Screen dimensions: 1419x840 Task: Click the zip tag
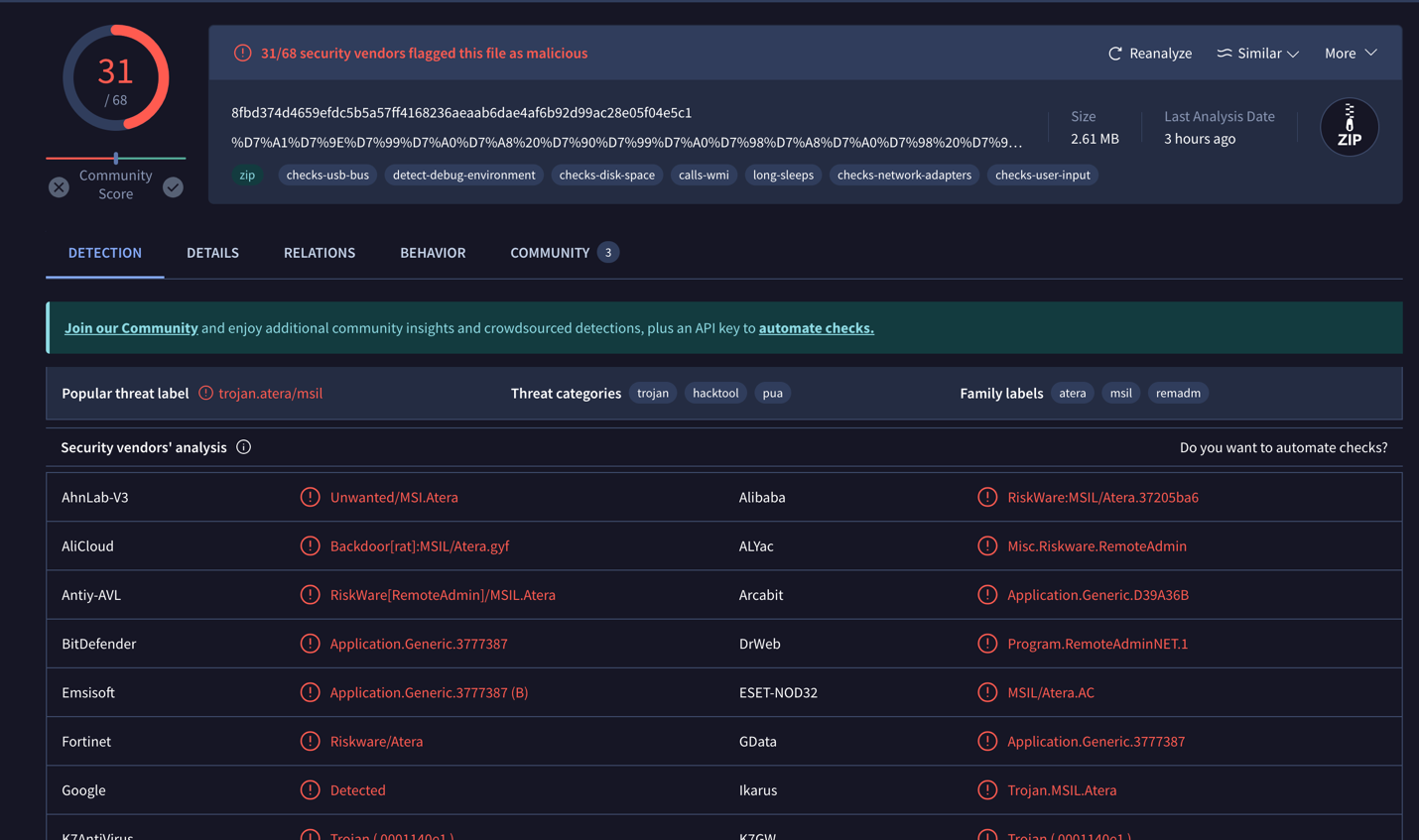tap(247, 175)
